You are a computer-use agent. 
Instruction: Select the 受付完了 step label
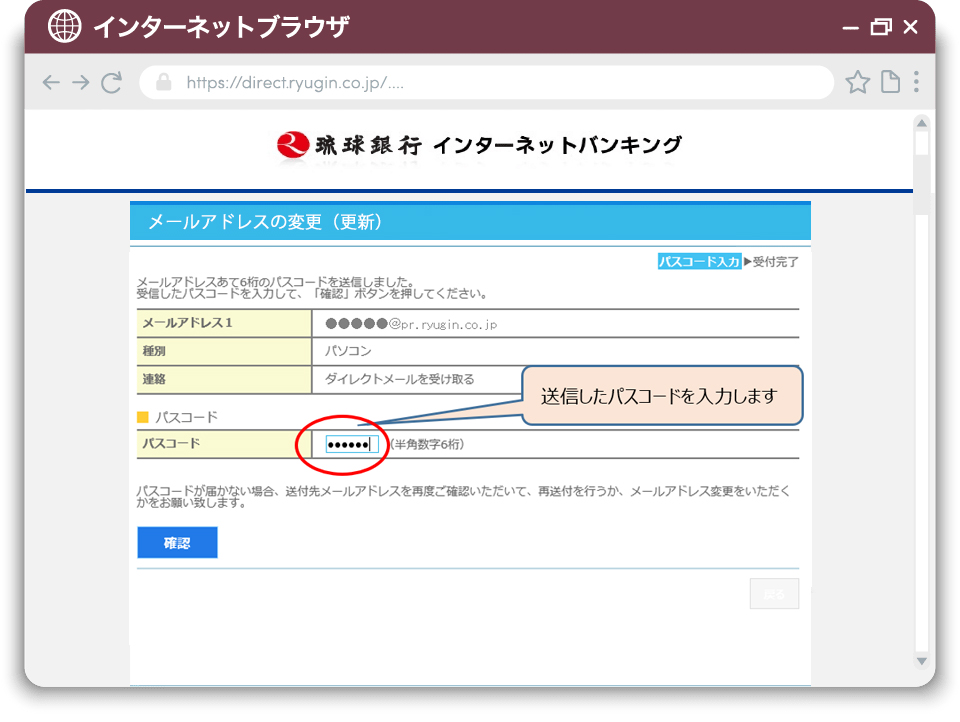click(x=775, y=262)
